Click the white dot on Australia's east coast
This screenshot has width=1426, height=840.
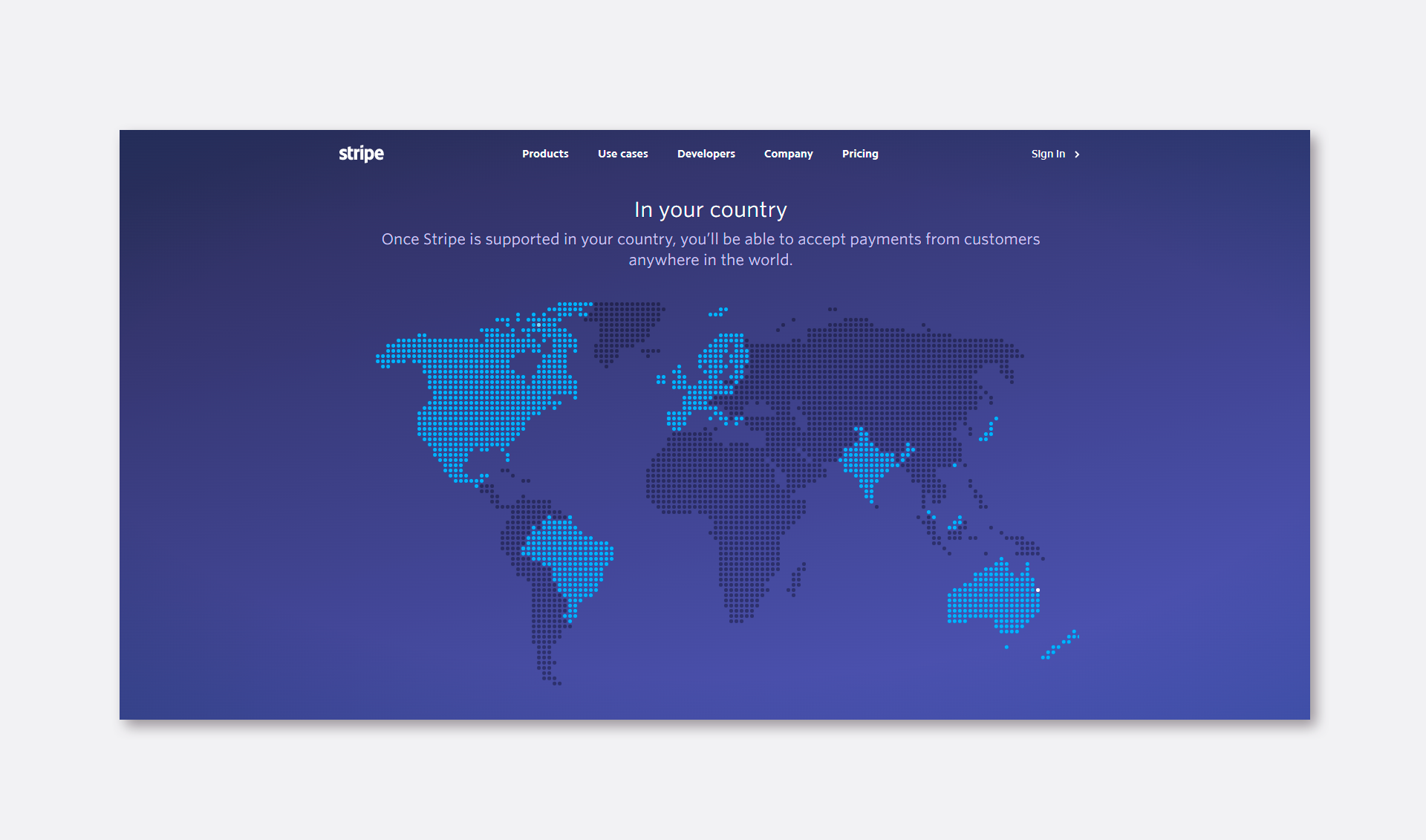[x=1038, y=590]
